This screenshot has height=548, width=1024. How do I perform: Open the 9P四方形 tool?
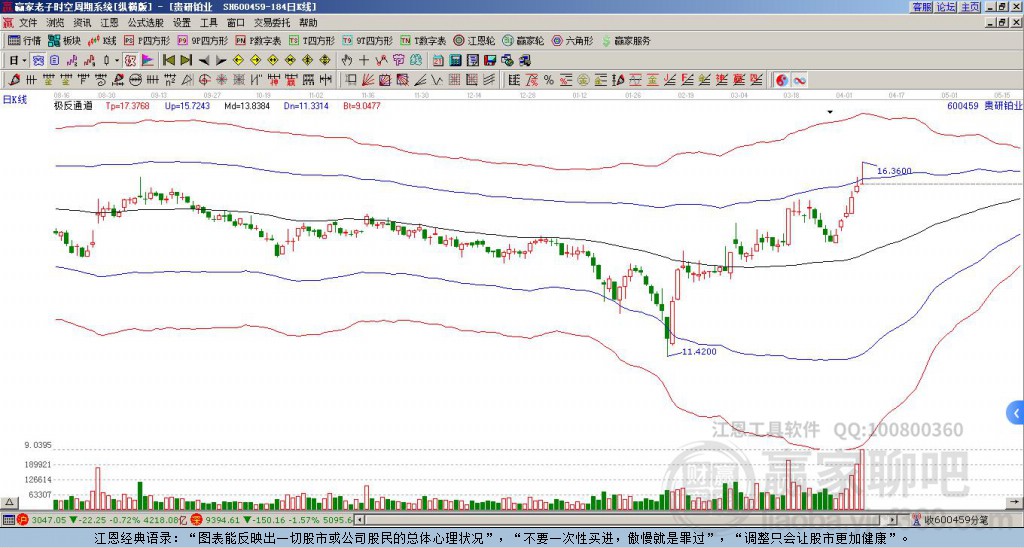point(202,40)
